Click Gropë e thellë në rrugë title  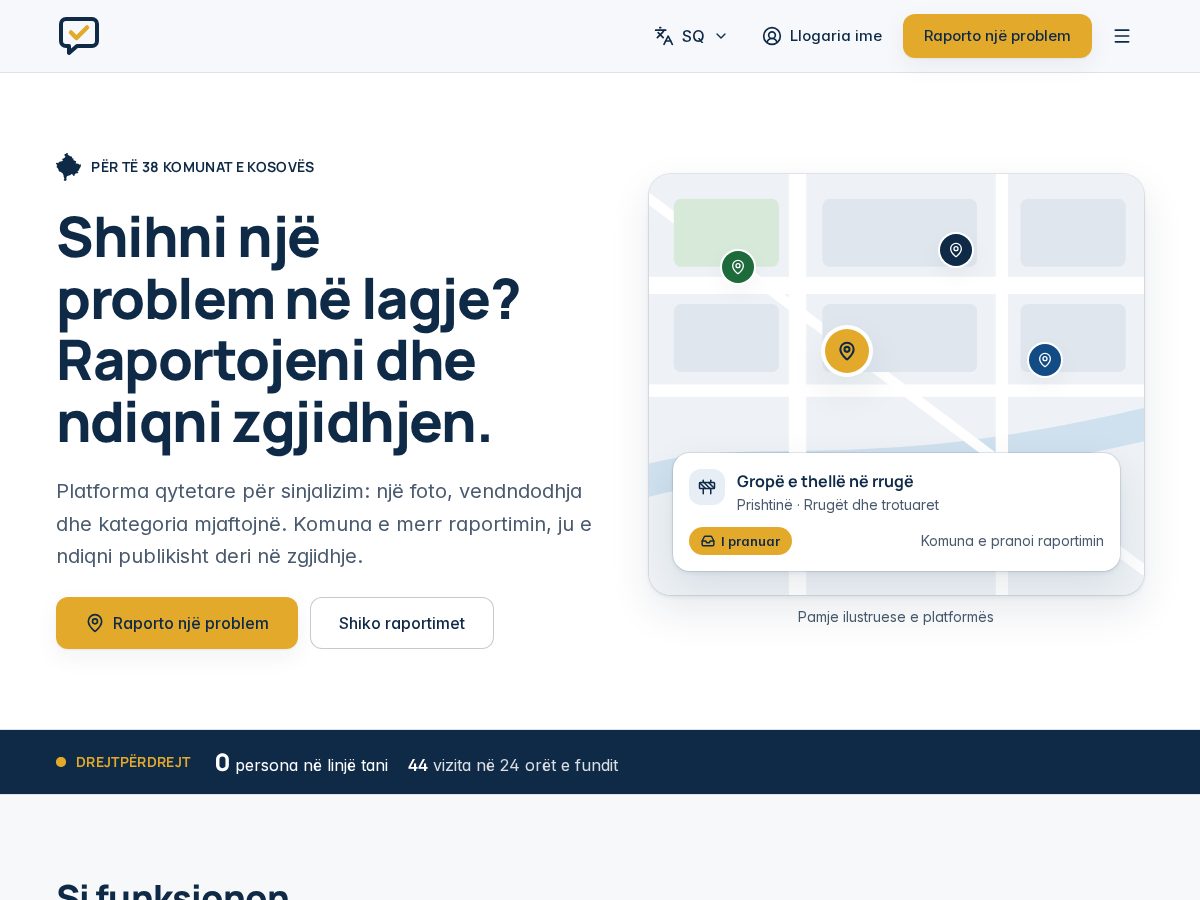click(x=825, y=481)
